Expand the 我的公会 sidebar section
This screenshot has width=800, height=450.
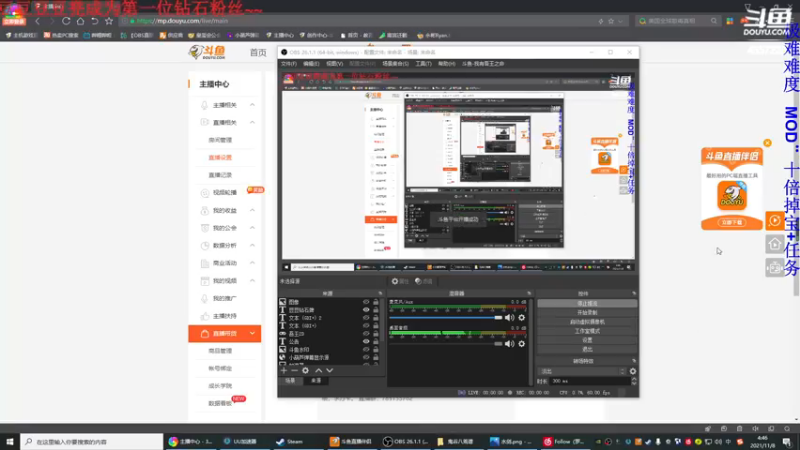tap(252, 228)
